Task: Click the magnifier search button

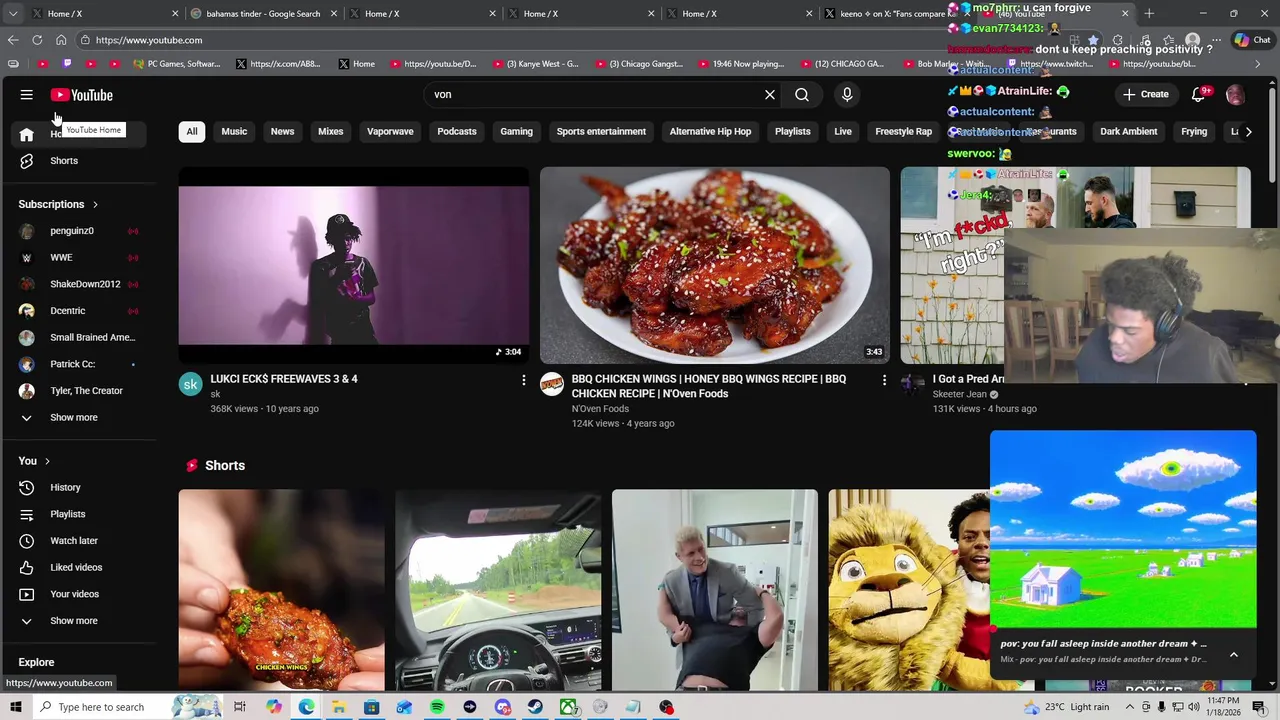Action: point(802,94)
